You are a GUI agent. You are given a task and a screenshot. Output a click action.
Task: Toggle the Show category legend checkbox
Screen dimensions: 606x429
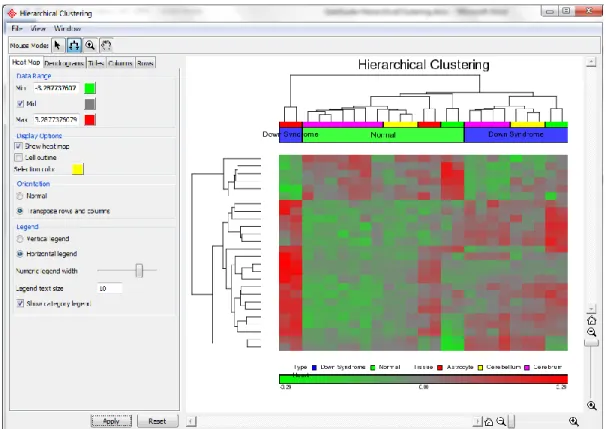point(20,303)
